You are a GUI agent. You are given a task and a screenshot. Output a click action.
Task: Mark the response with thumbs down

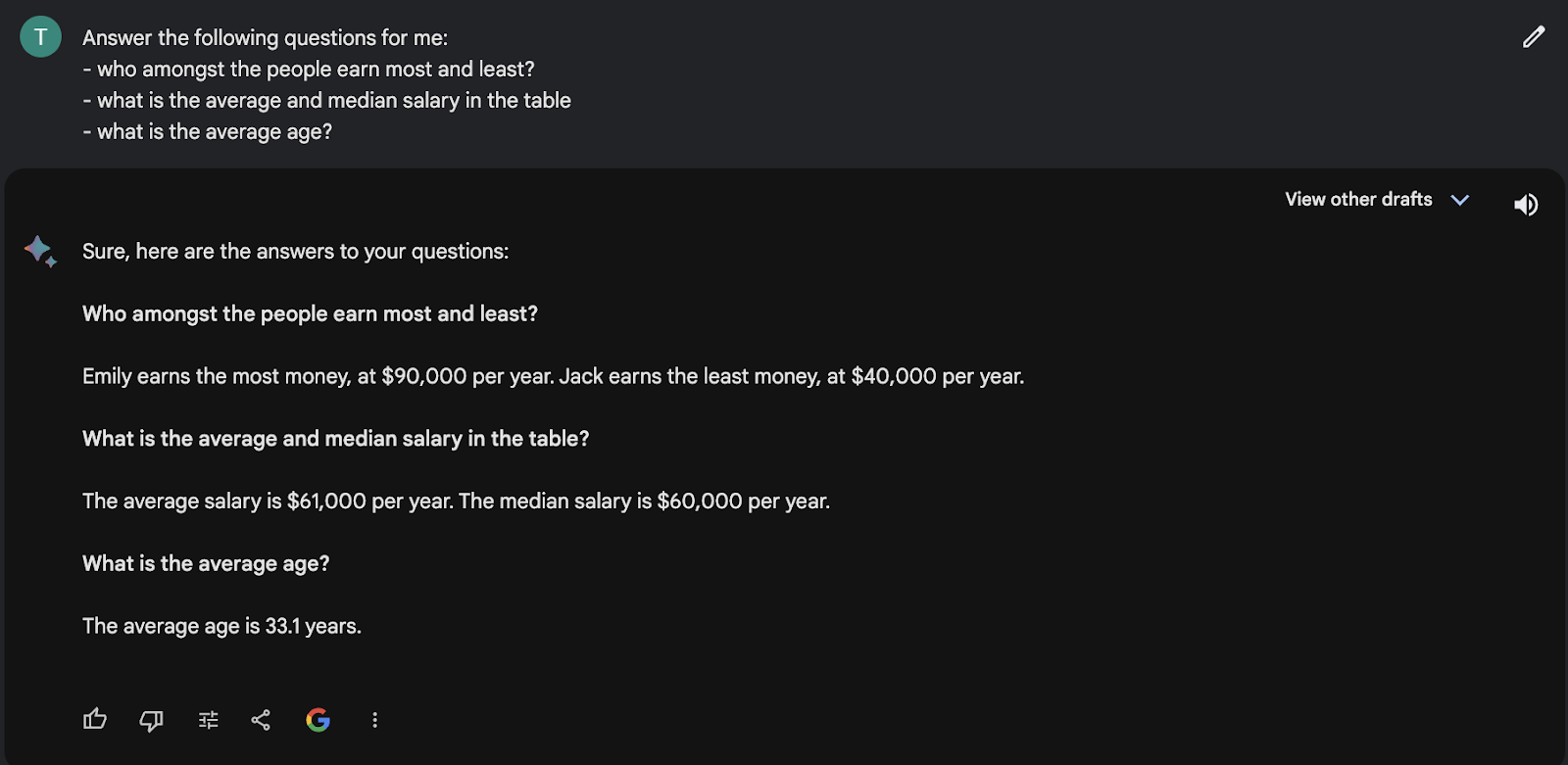pos(151,721)
